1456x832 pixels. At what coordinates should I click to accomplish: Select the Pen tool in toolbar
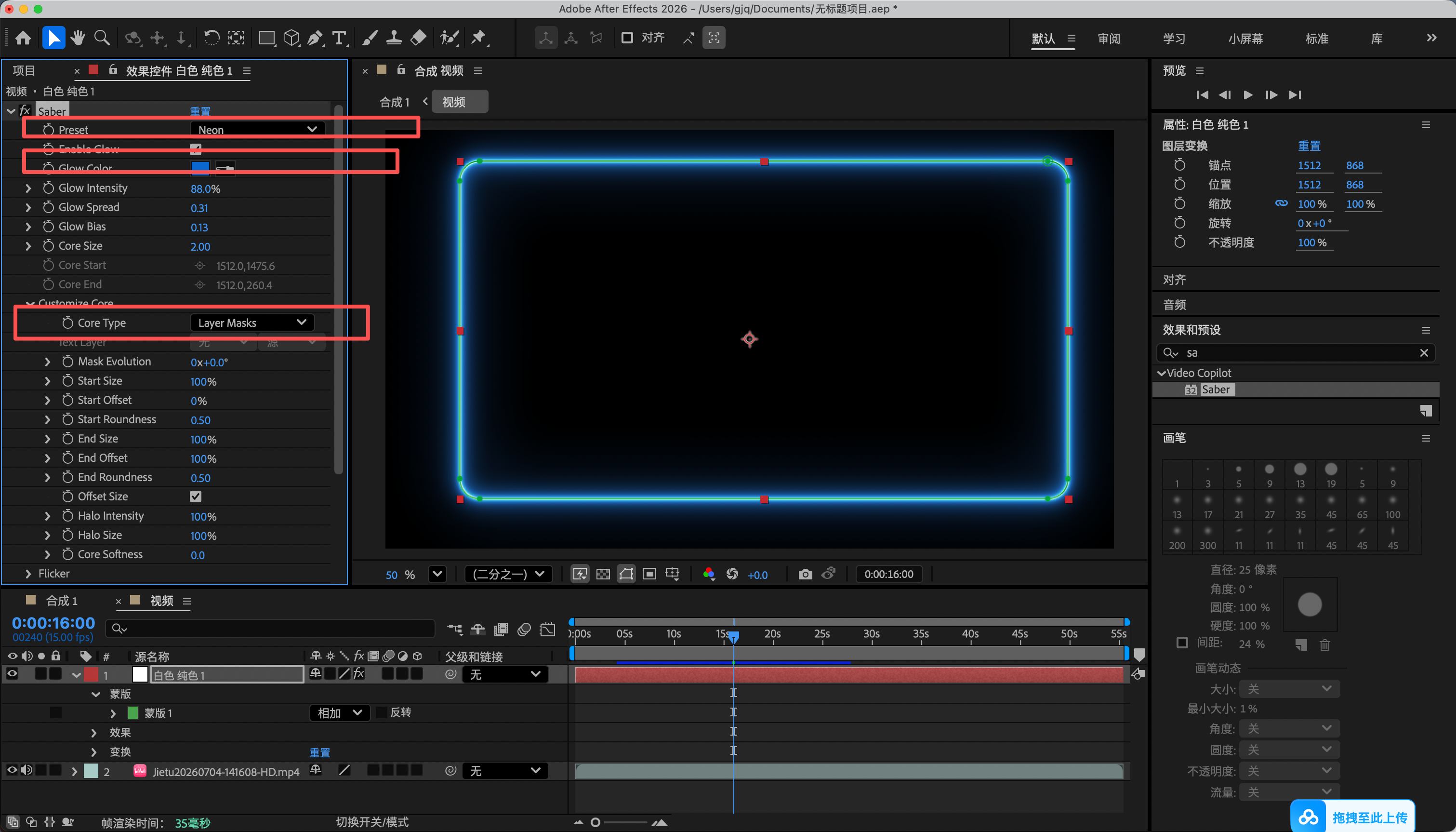pyautogui.click(x=315, y=38)
